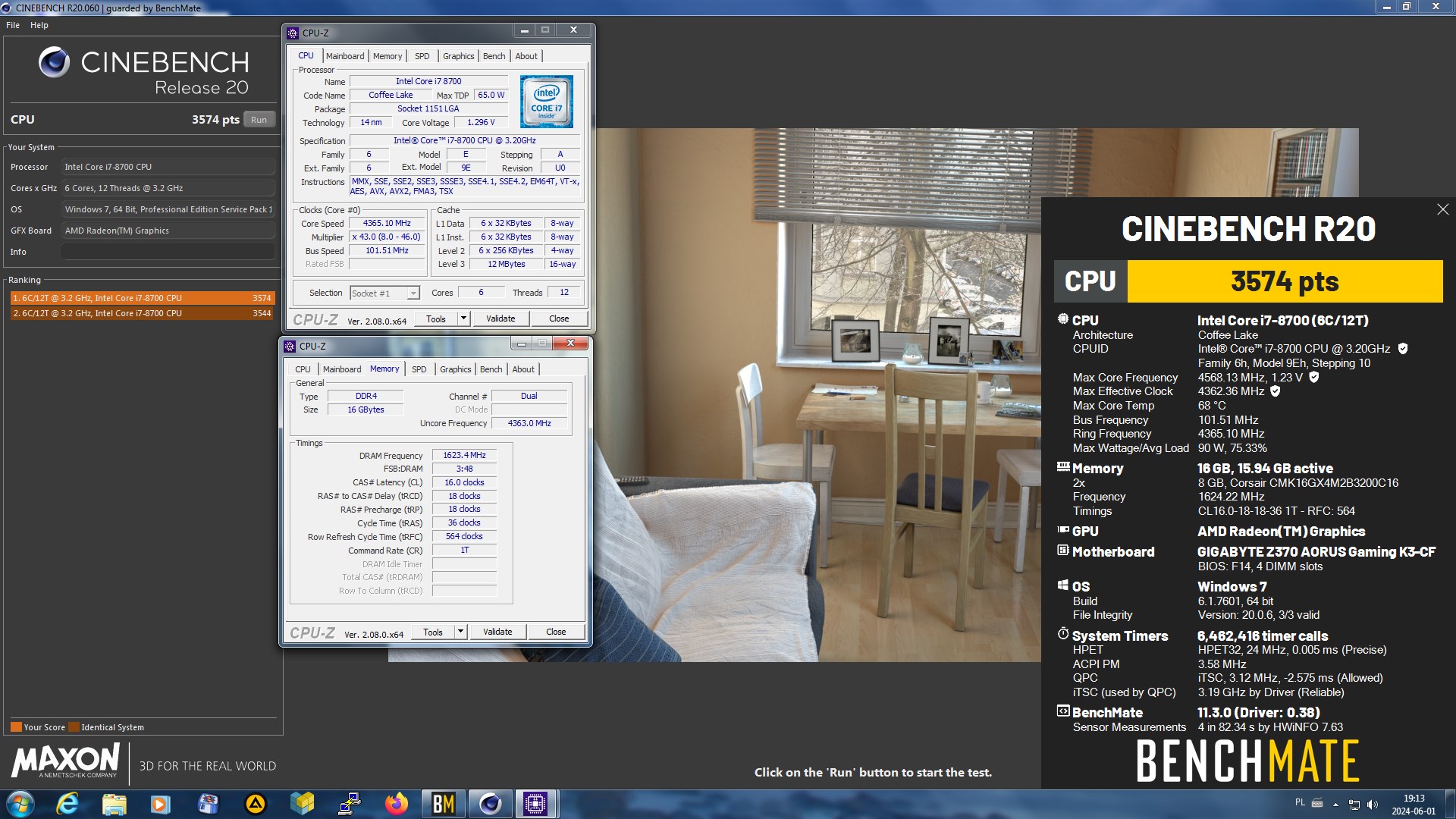This screenshot has height=819, width=1456.
Task: Click the PL language indicator
Action: coord(1300,802)
